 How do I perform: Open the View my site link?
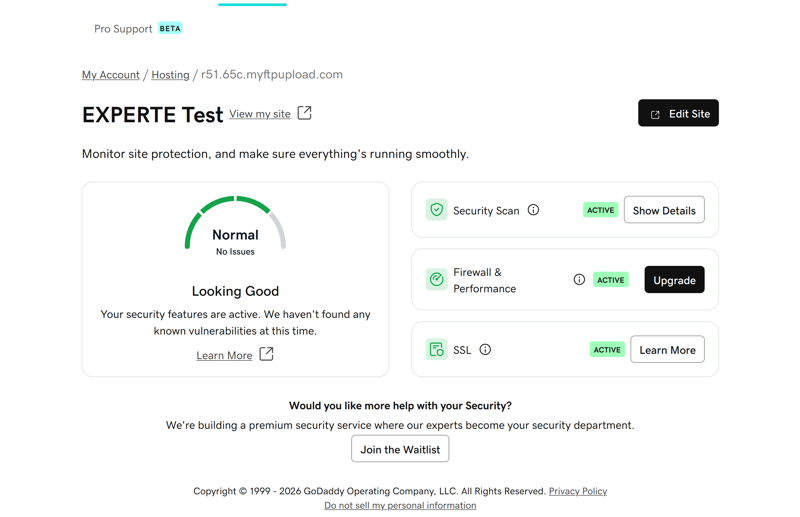[260, 114]
